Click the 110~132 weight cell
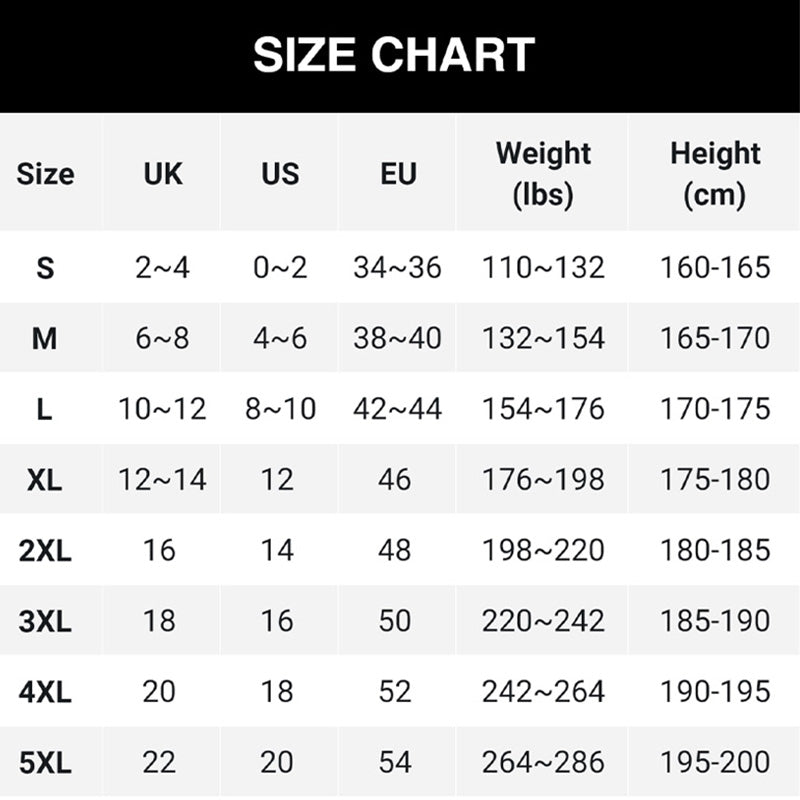Image resolution: width=800 pixels, height=800 pixels. [543, 268]
